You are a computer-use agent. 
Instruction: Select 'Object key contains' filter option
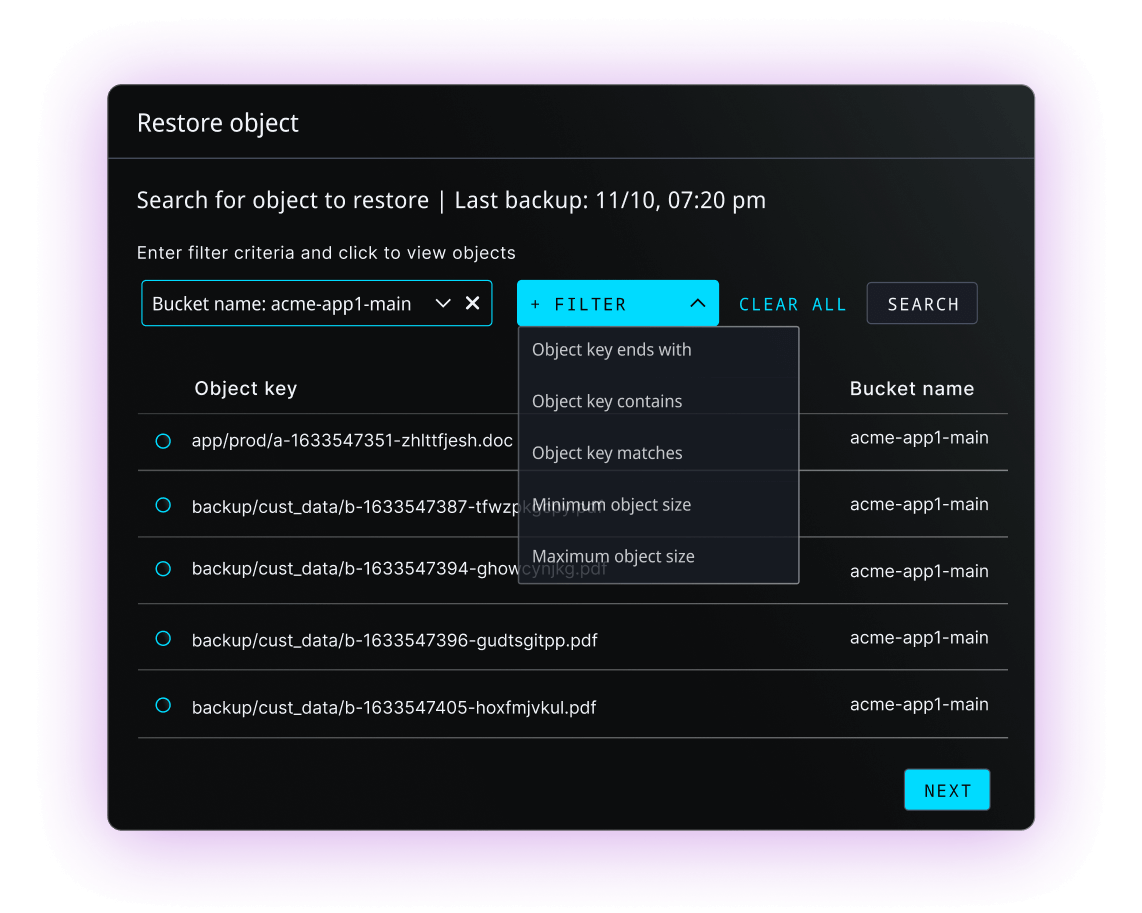pos(607,402)
